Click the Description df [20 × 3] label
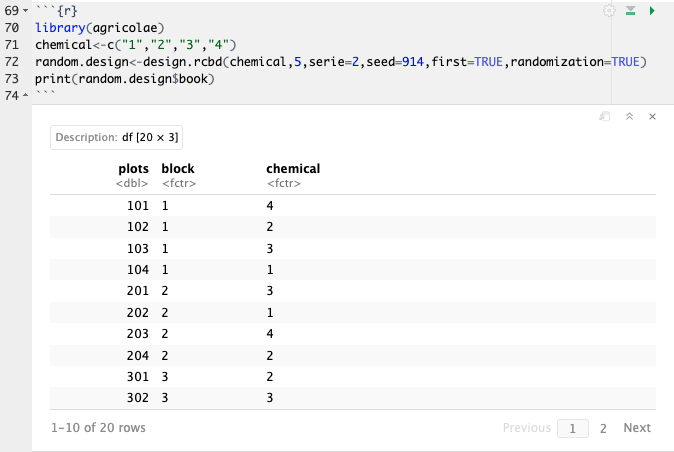Viewport: 674px width, 452px height. [116, 138]
